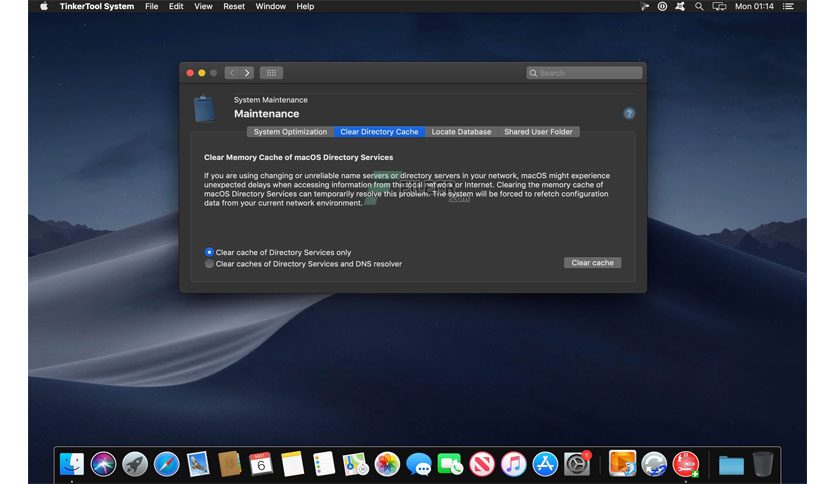The height and width of the screenshot is (484, 836).
Task: Open Messages speech bubble in Dock
Action: click(419, 464)
